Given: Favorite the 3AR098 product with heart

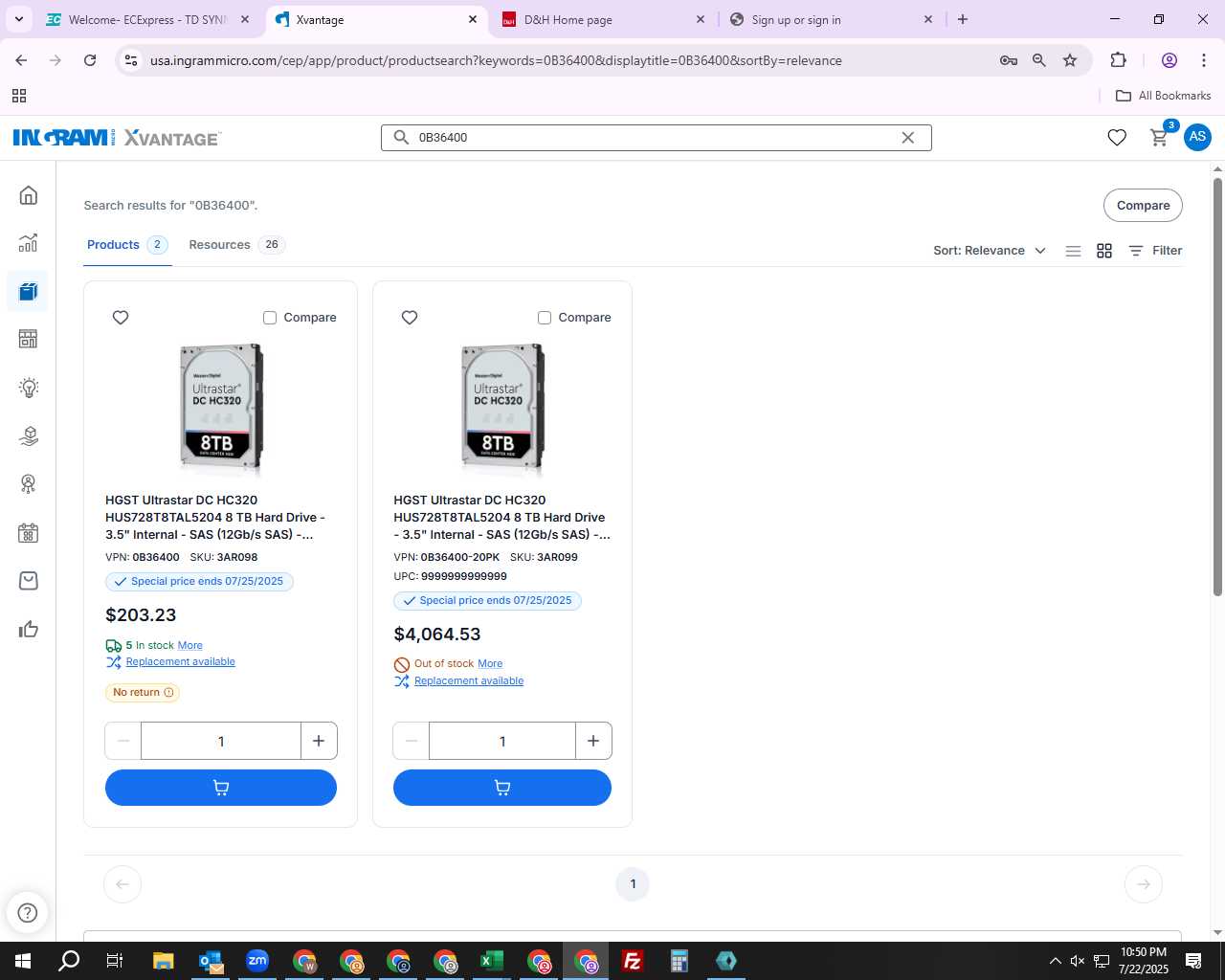Looking at the screenshot, I should point(121,318).
